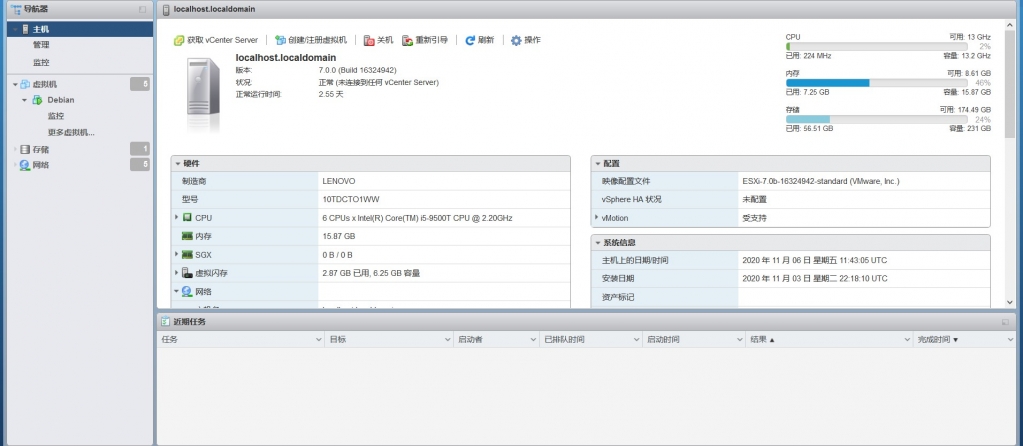Click the SGX memory icon

click(187, 254)
